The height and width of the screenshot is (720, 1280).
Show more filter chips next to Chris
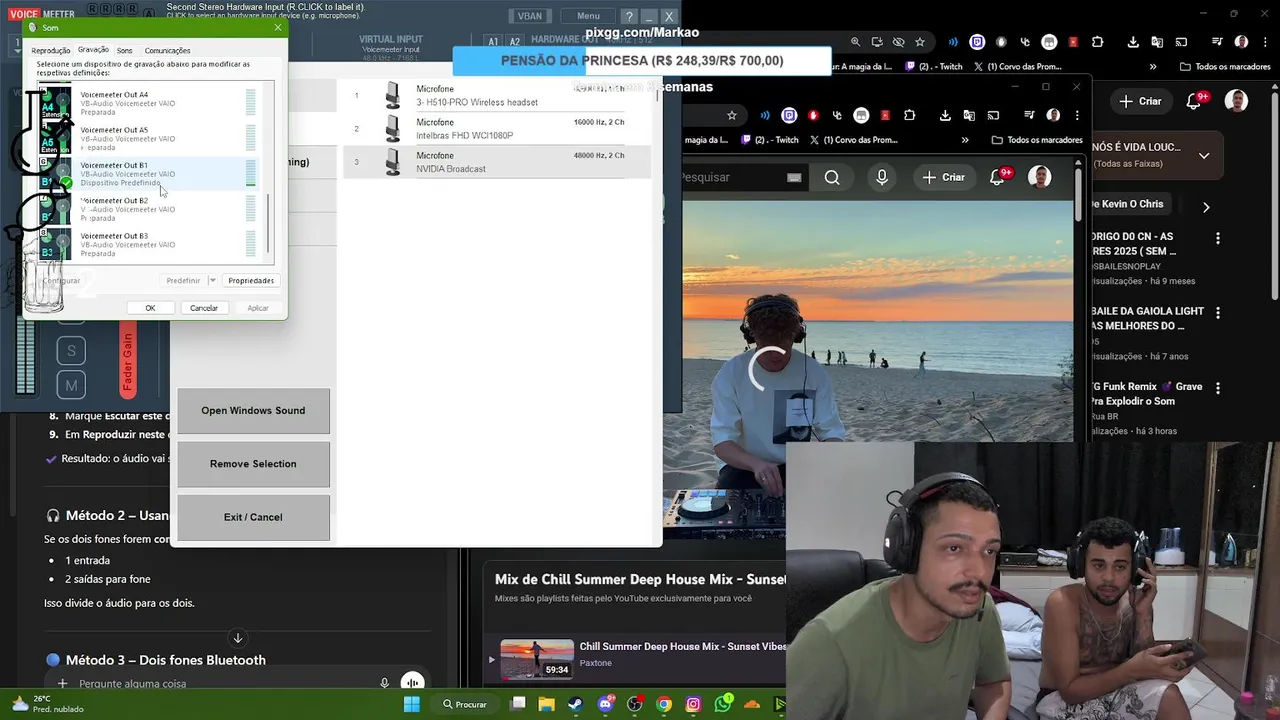(1206, 207)
